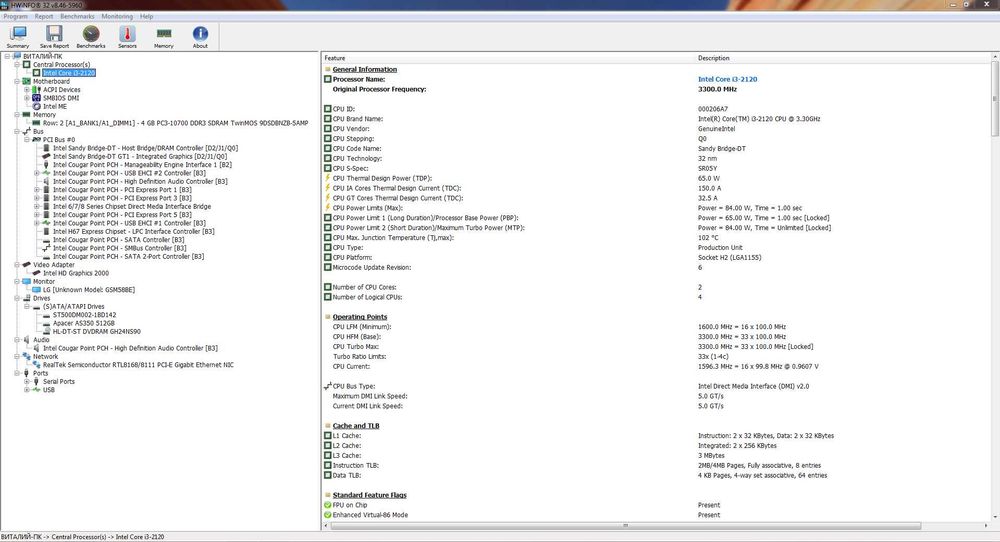Click the Monitor tree node icon
The image size is (1000, 542).
(27, 281)
